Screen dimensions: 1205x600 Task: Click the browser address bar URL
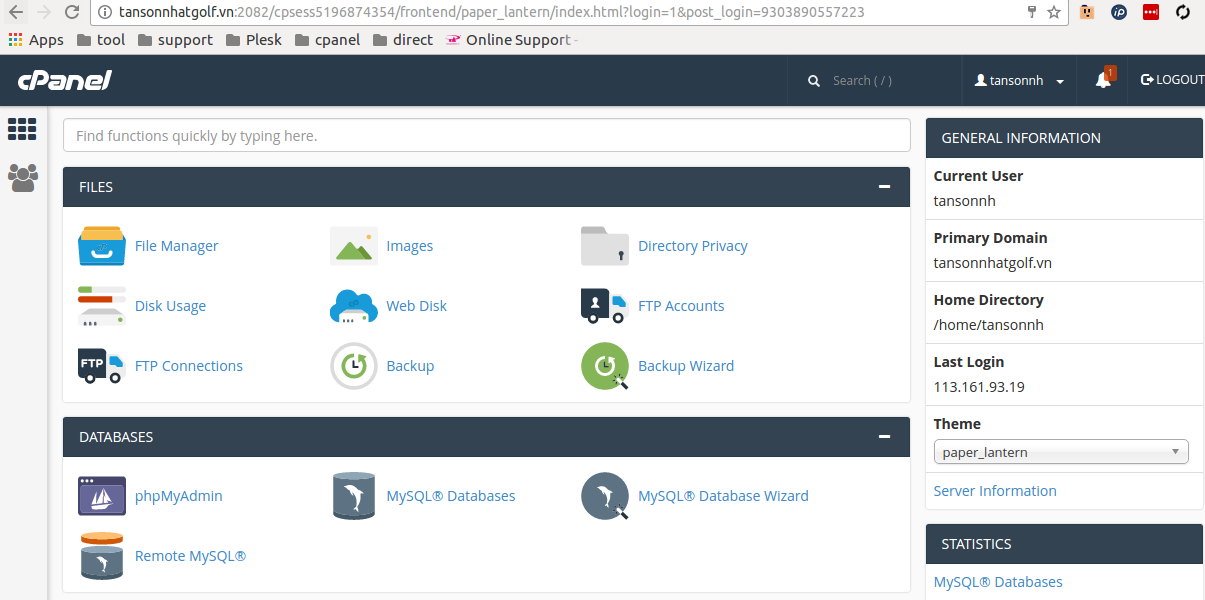[491, 13]
